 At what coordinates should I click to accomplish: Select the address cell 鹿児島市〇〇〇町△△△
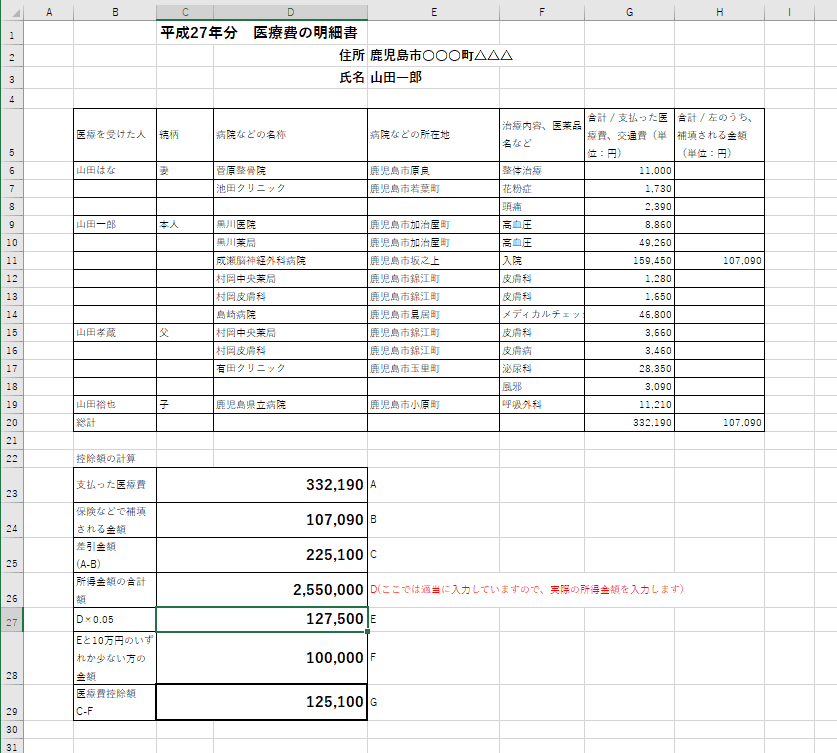tap(441, 55)
